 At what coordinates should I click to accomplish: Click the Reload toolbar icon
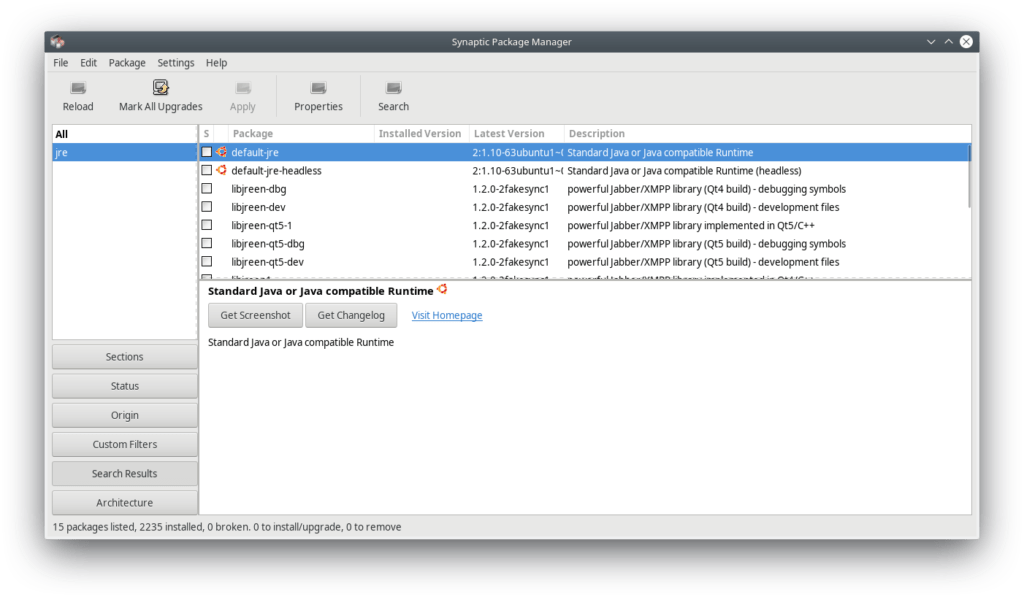pyautogui.click(x=77, y=89)
